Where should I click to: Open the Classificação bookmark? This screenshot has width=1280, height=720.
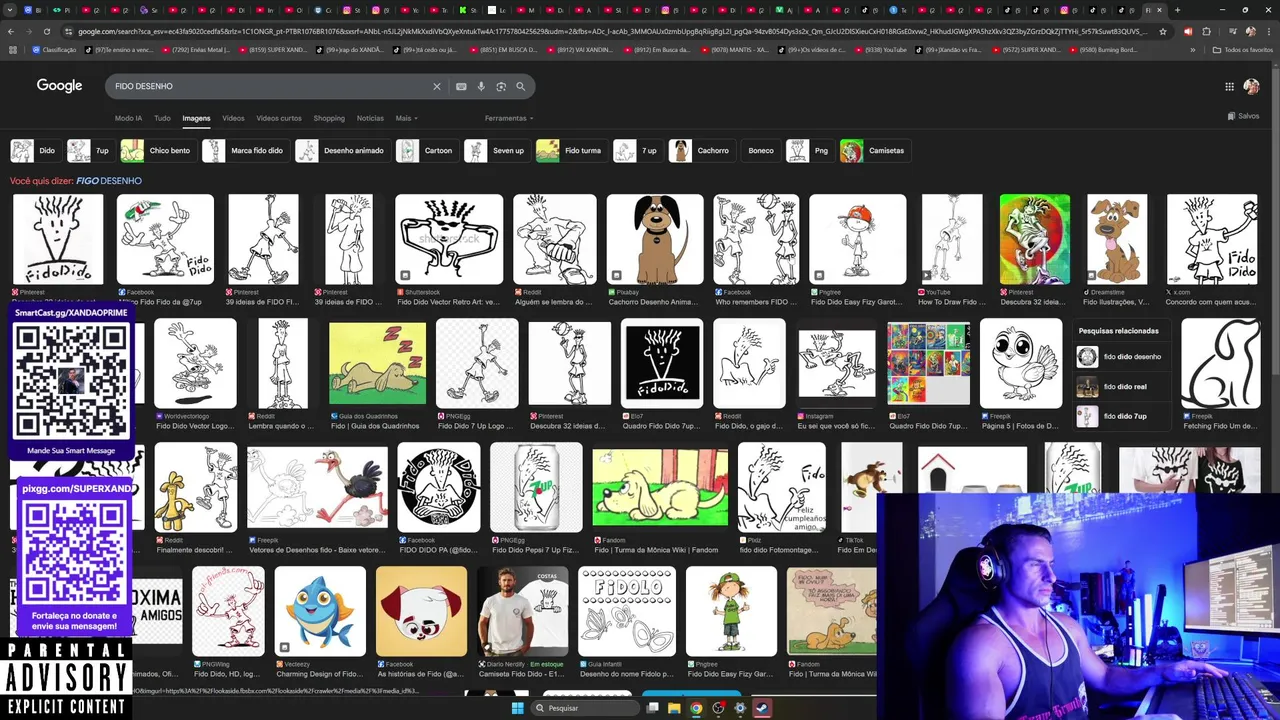coord(54,49)
